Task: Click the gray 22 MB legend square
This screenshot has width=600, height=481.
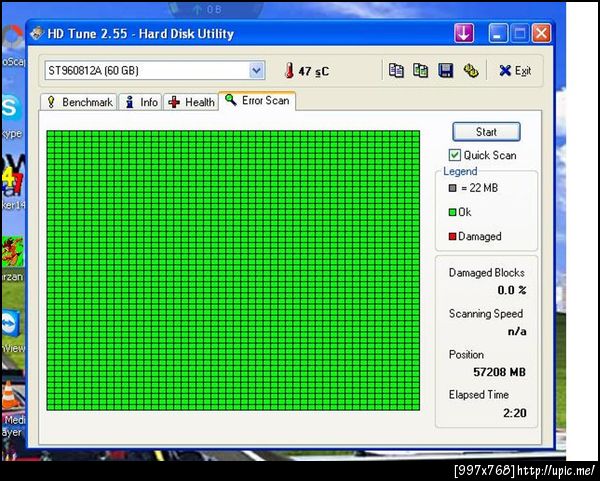Action: (x=452, y=188)
